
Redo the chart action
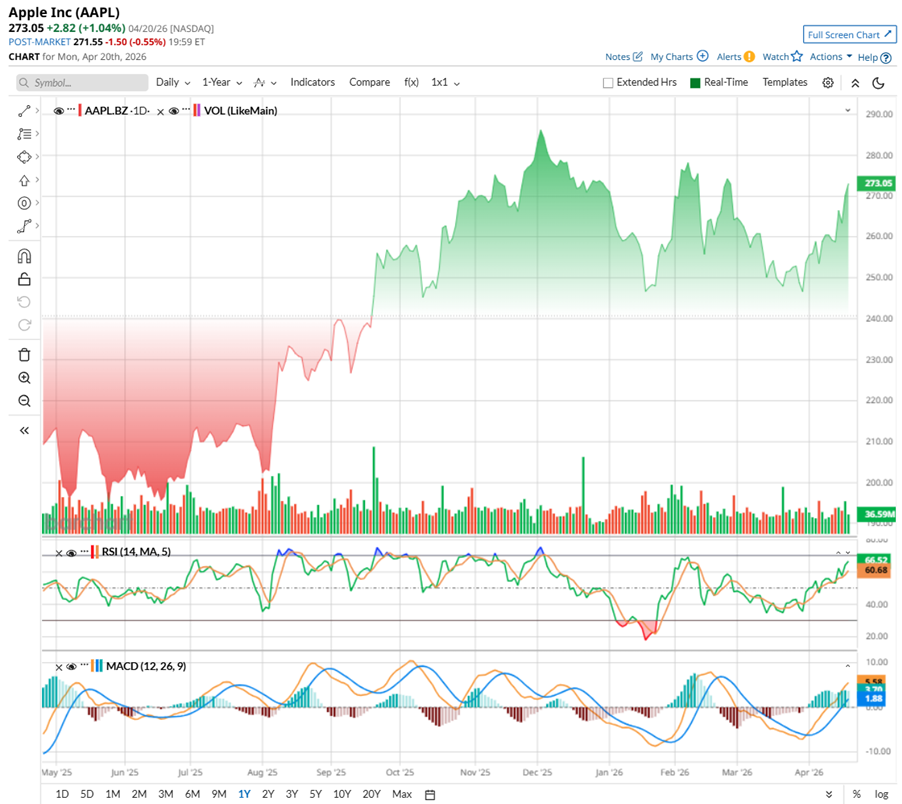24,325
